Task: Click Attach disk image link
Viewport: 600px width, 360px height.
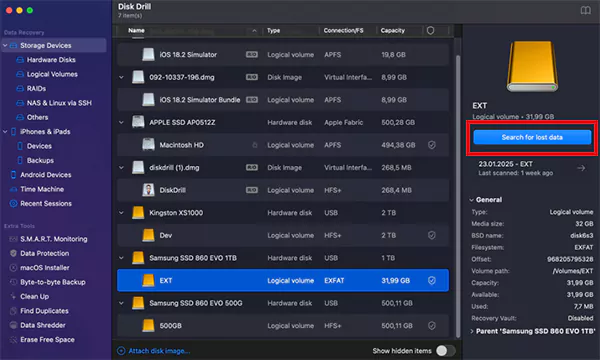Action: [159, 351]
